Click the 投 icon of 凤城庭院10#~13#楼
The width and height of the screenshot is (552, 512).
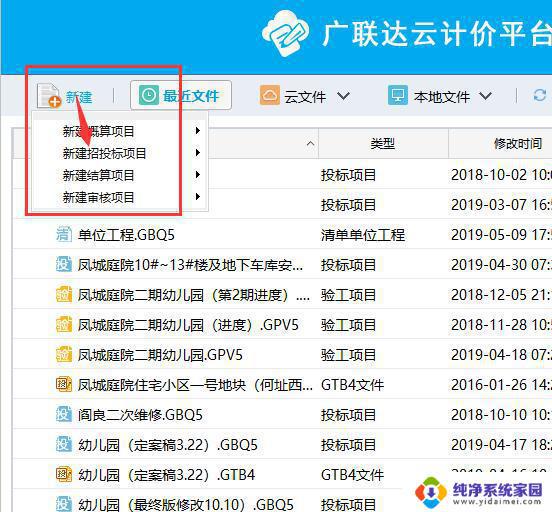(x=64, y=264)
